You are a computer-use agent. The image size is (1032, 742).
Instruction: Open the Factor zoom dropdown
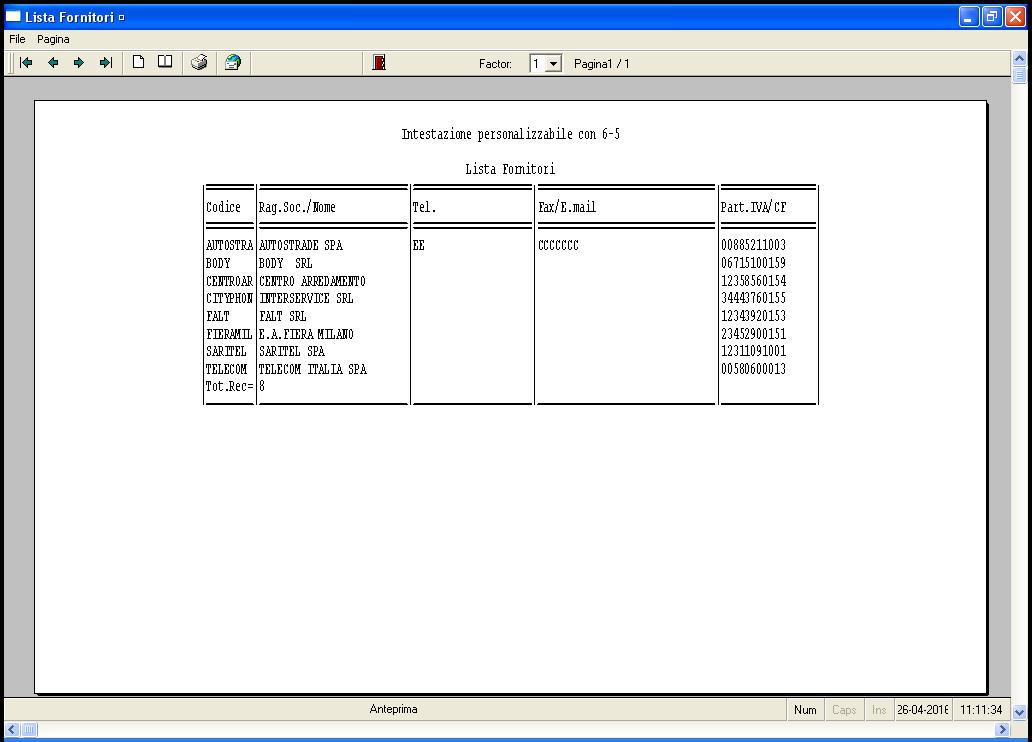554,64
